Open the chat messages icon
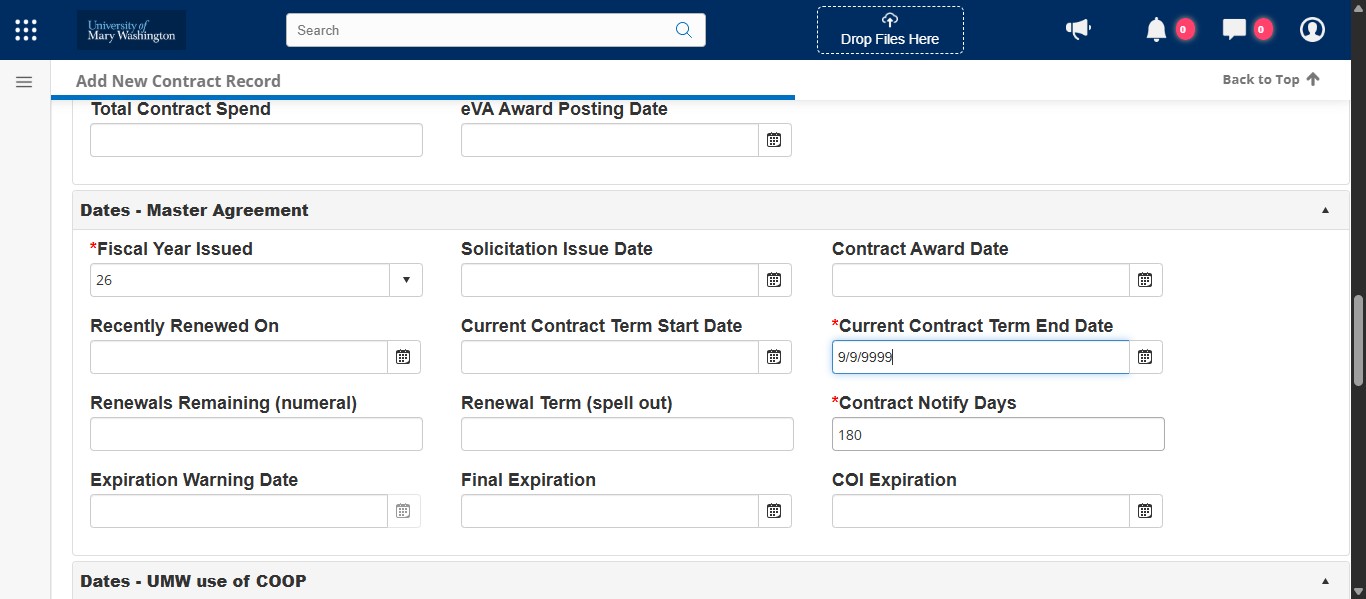The height and width of the screenshot is (599, 1366). coord(1234,30)
